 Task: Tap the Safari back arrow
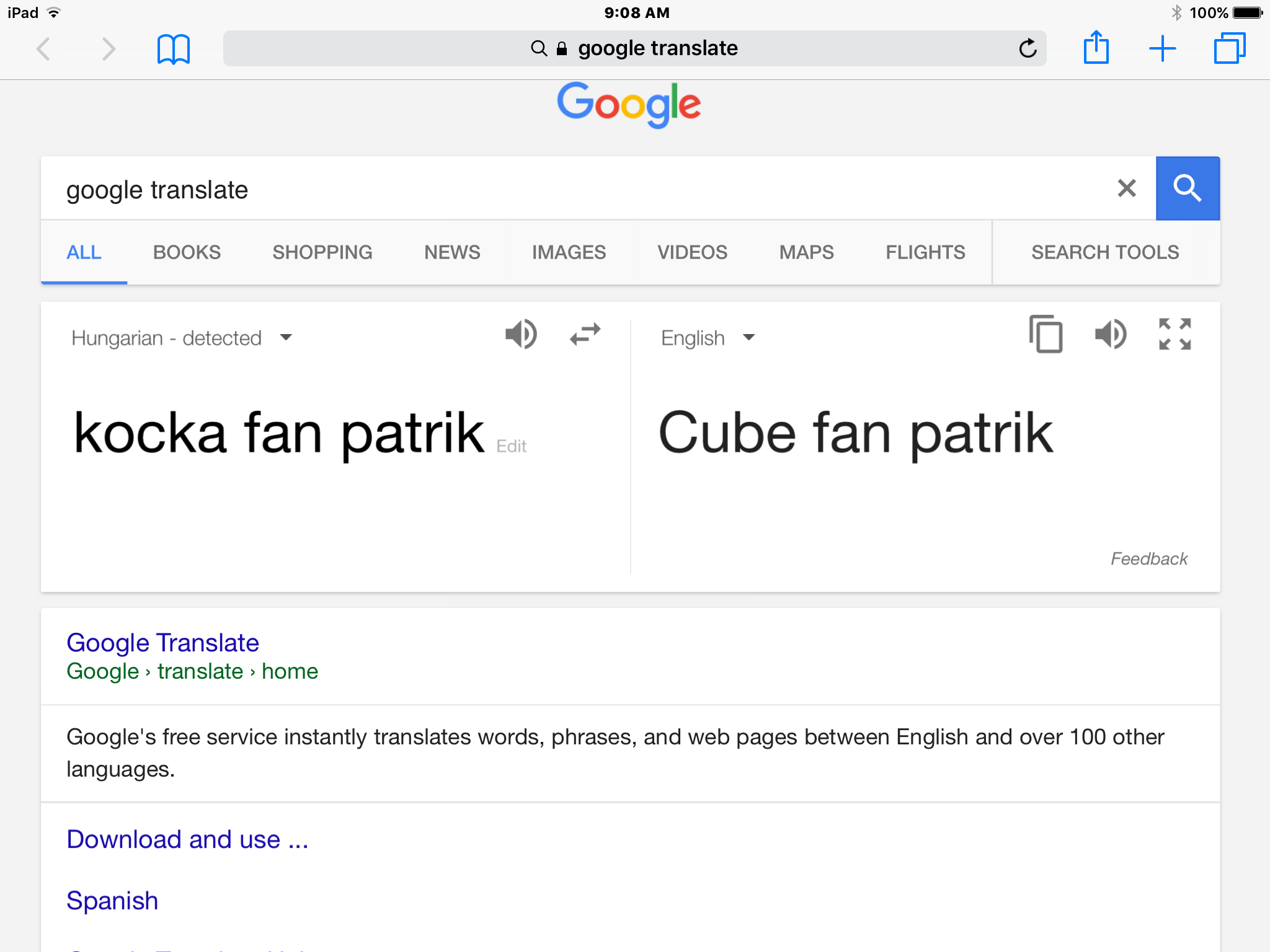[43, 48]
